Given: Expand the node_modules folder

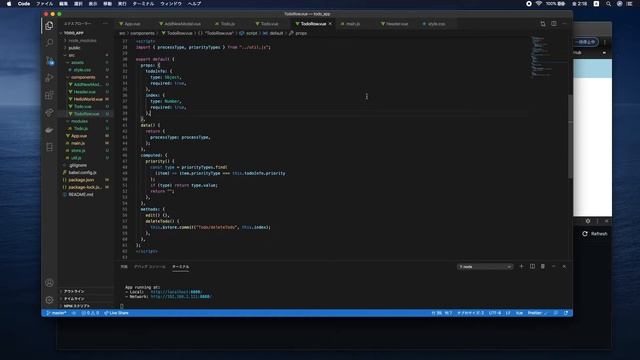Looking at the screenshot, I should pyautogui.click(x=82, y=40).
